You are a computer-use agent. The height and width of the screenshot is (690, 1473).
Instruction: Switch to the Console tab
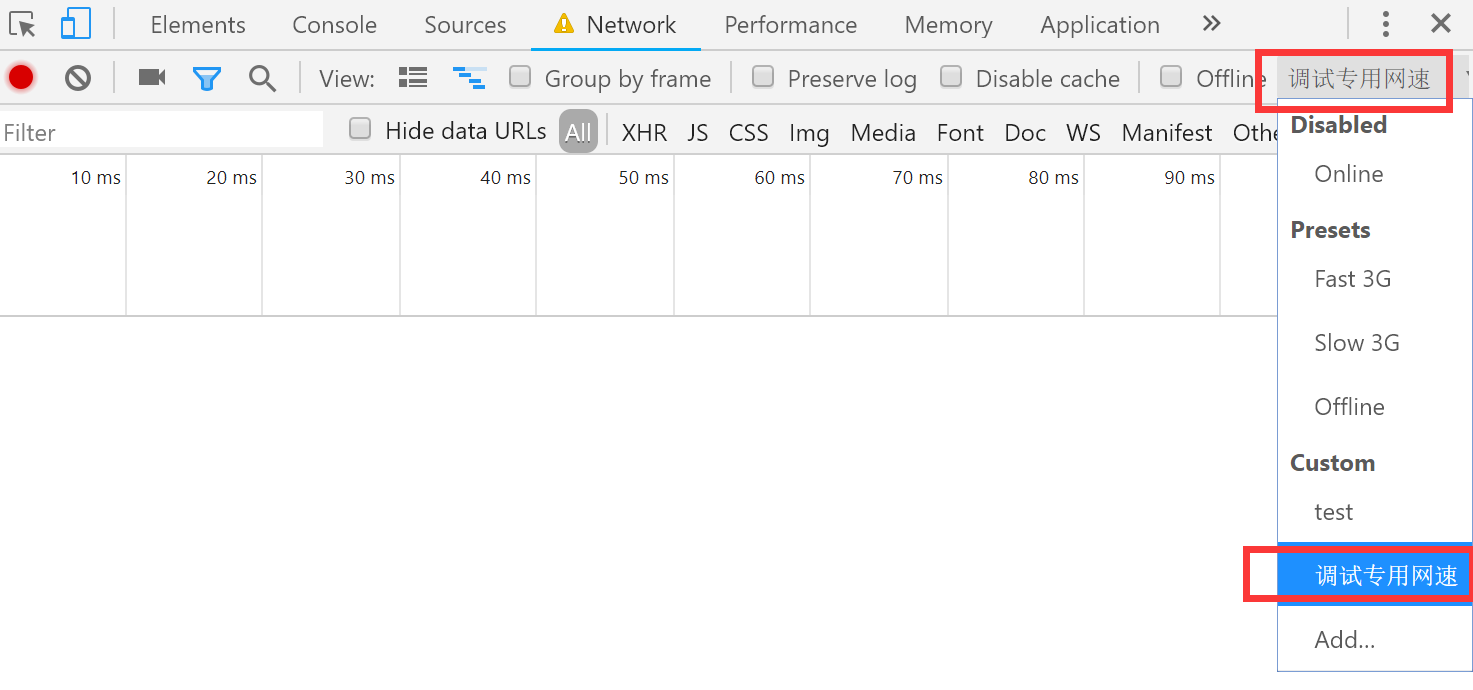[334, 25]
